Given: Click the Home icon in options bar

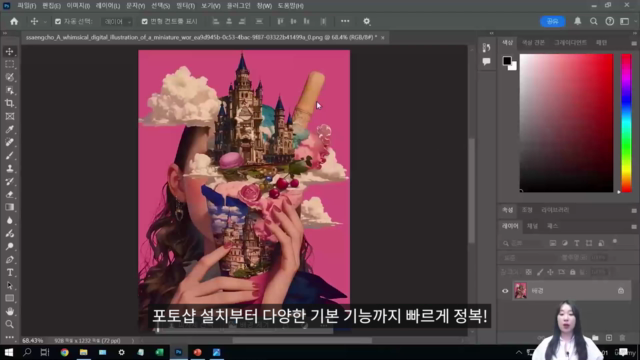Looking at the screenshot, I should tap(14, 21).
